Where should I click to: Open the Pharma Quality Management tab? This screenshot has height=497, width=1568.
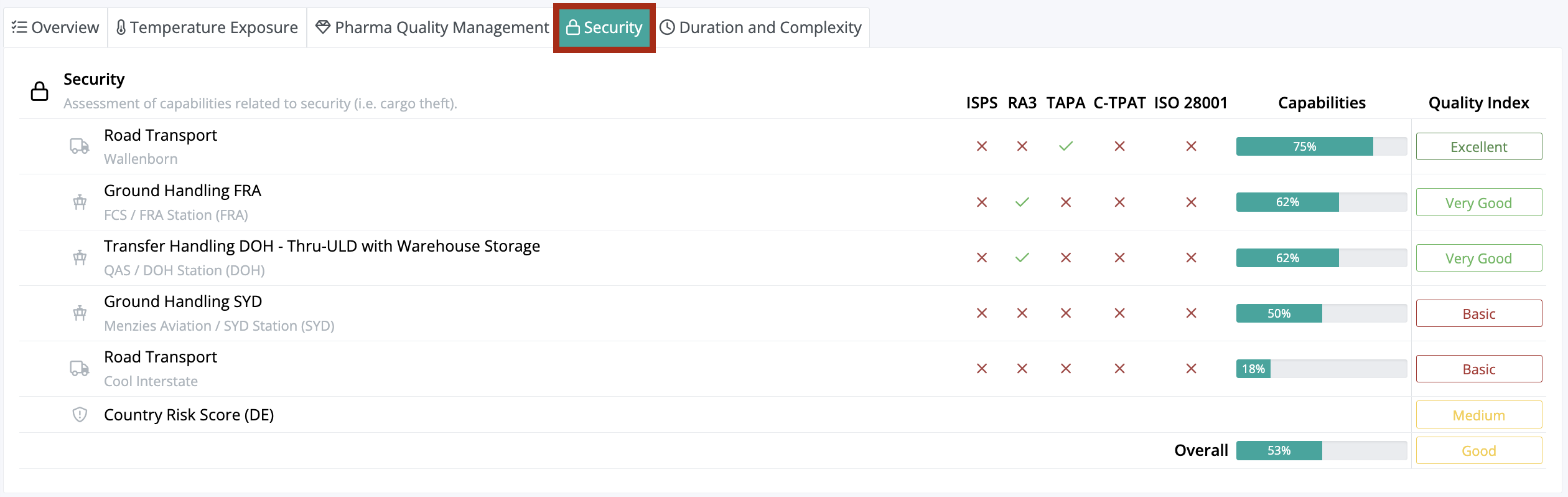pos(432,27)
